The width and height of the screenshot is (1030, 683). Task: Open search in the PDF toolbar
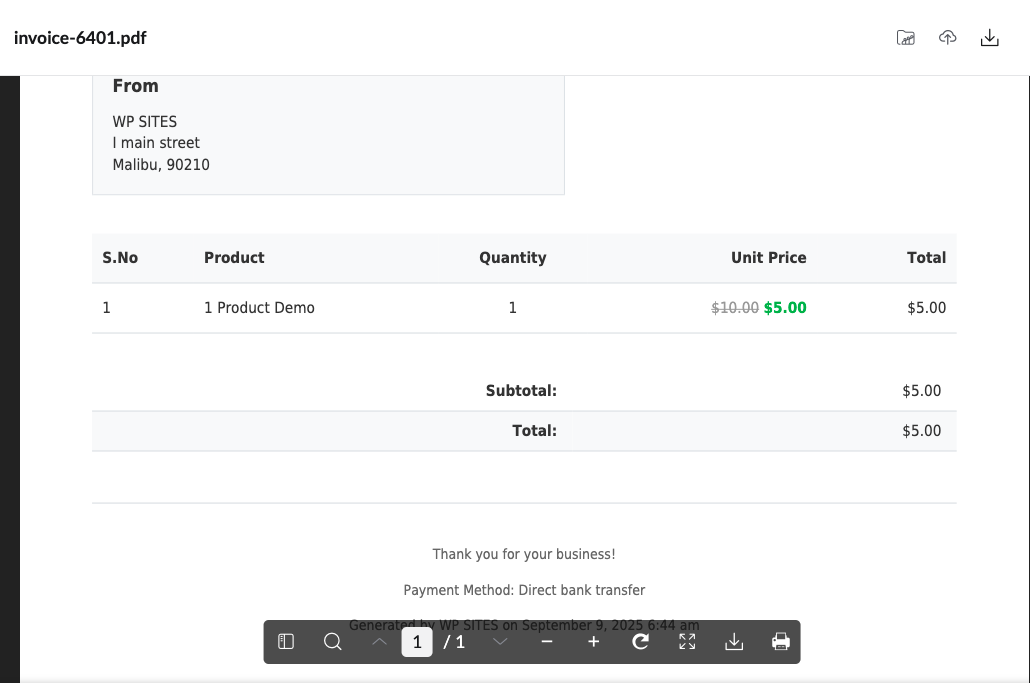point(333,642)
